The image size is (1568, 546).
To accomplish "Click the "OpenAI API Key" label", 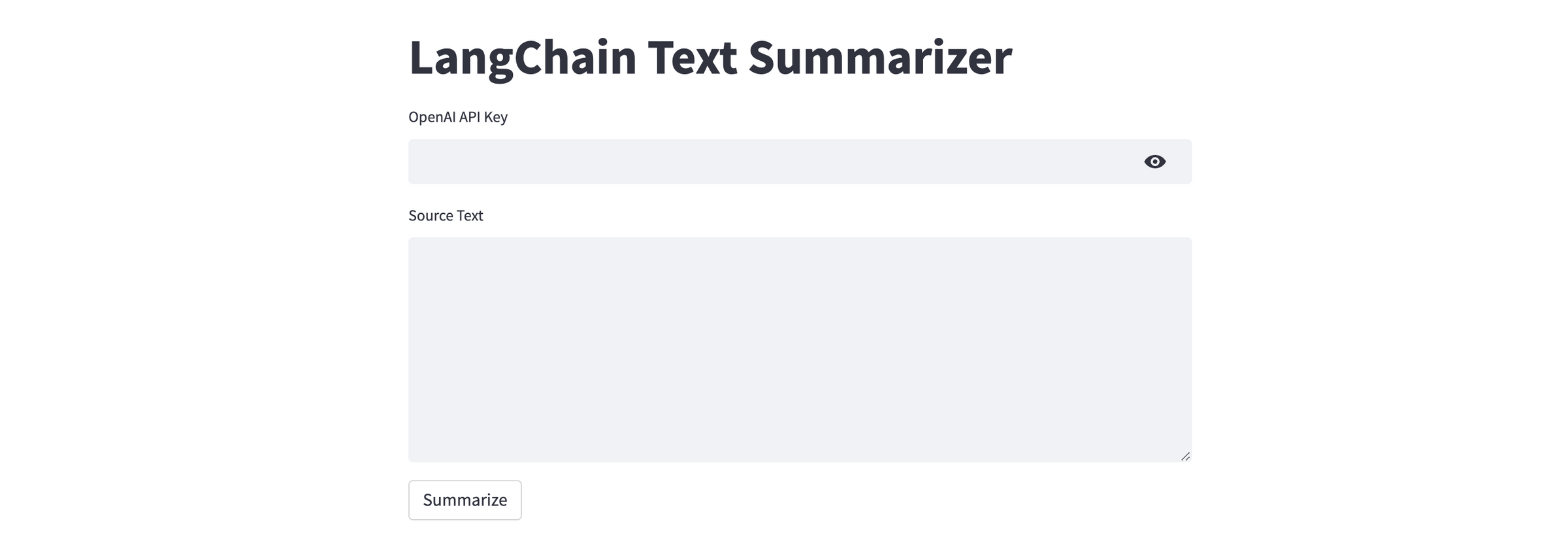I will [x=458, y=117].
